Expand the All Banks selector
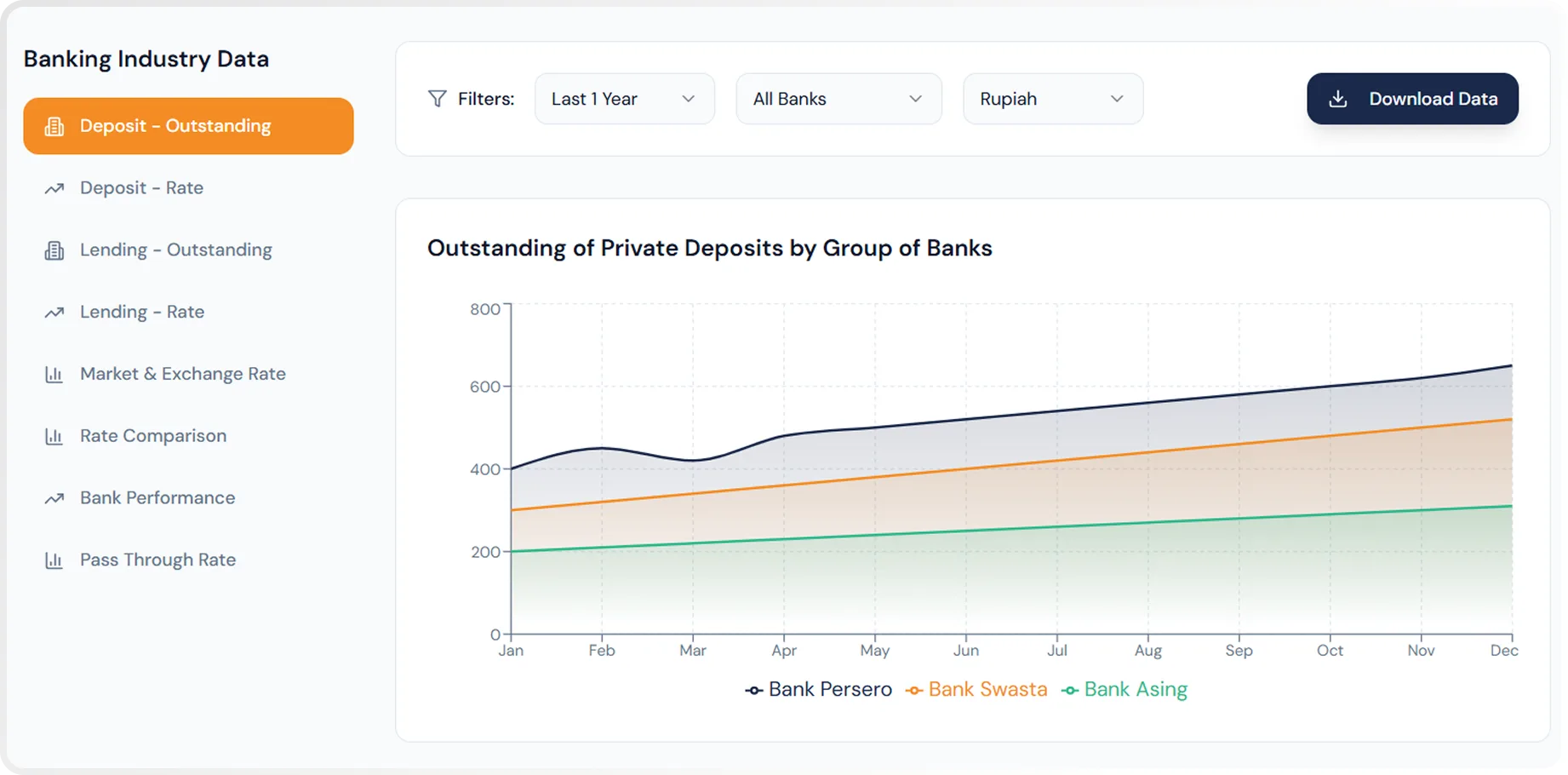The width and height of the screenshot is (1568, 775). (x=838, y=99)
